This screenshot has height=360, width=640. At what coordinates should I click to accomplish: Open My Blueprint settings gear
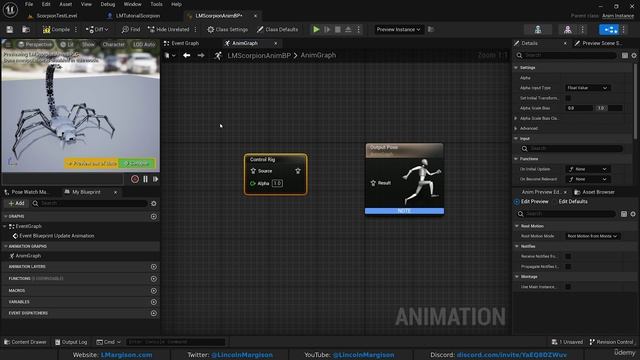[x=153, y=203]
